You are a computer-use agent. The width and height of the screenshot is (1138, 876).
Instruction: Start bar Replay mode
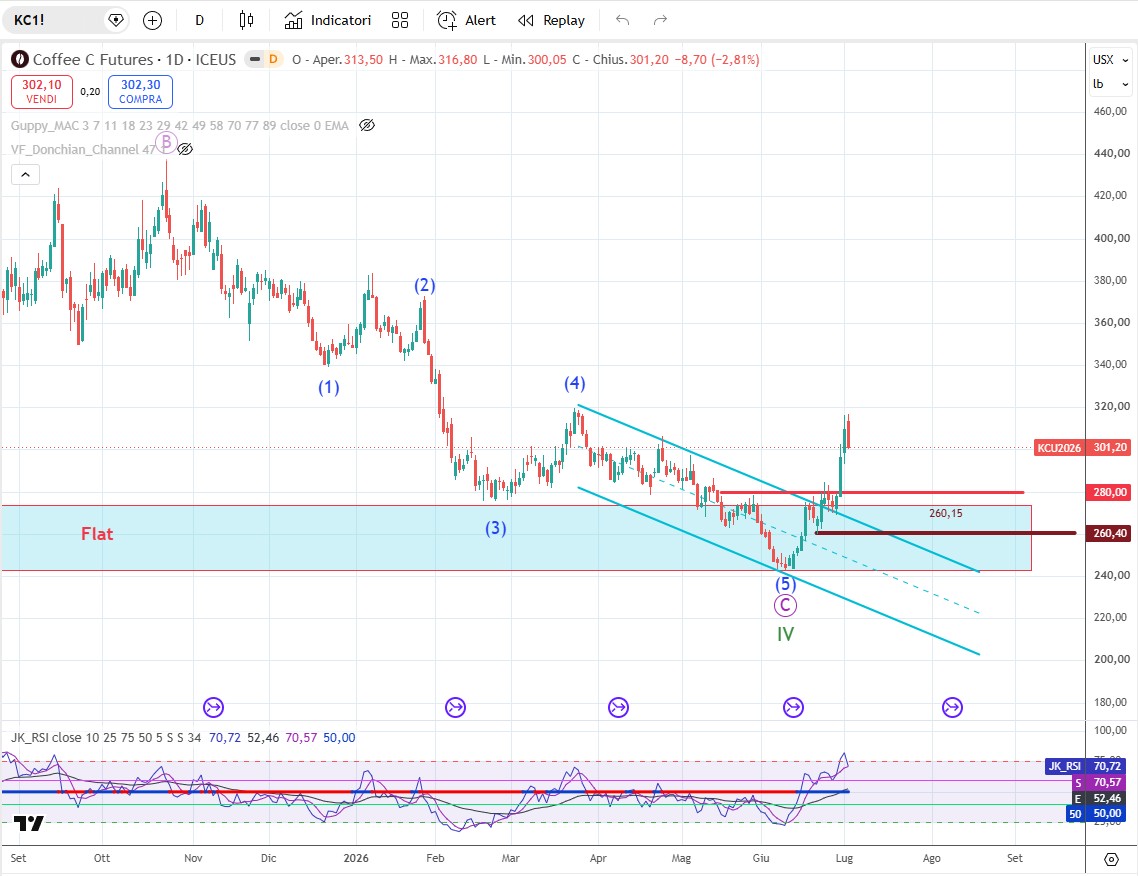click(552, 20)
